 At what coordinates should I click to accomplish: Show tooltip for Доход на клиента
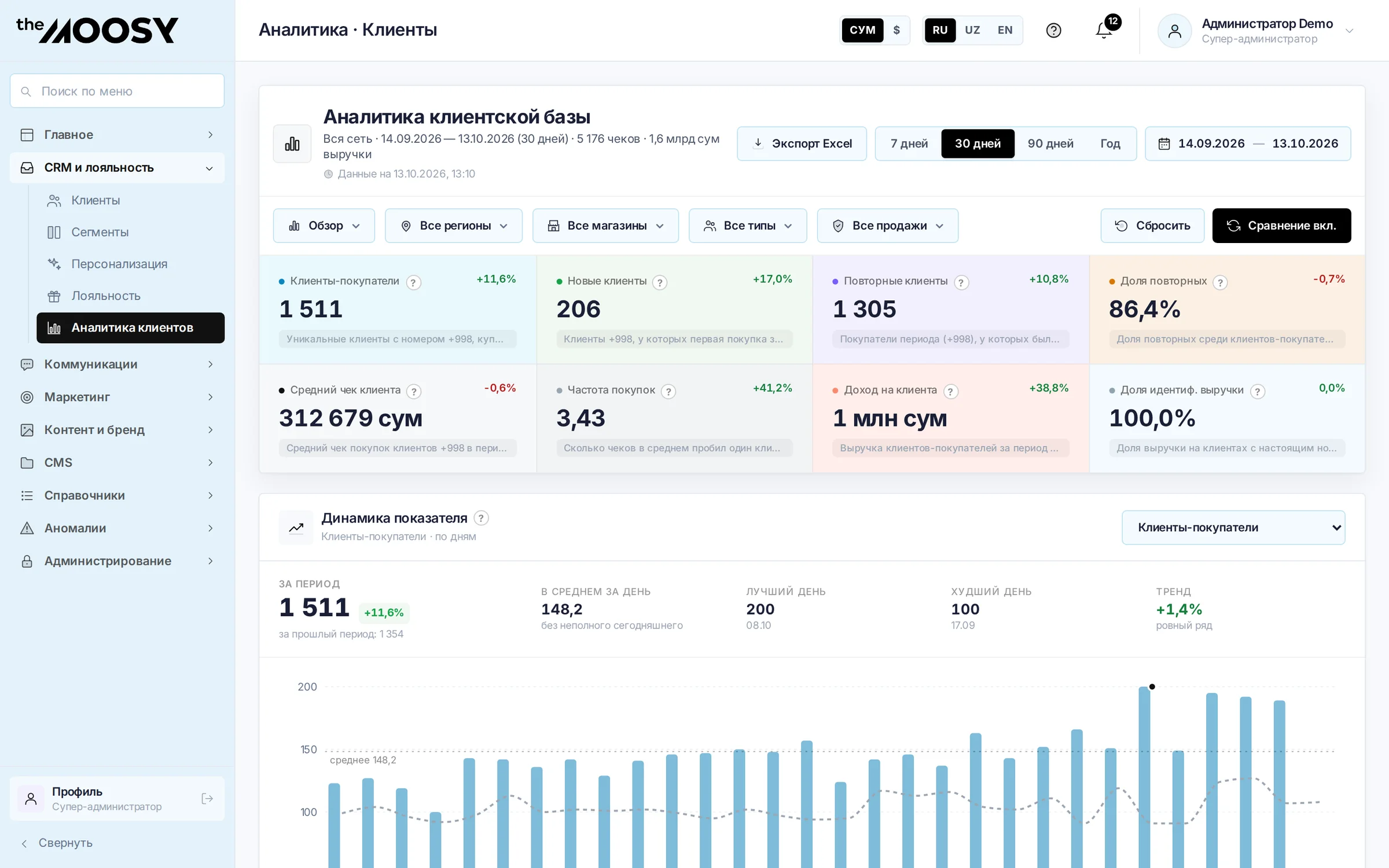950,391
